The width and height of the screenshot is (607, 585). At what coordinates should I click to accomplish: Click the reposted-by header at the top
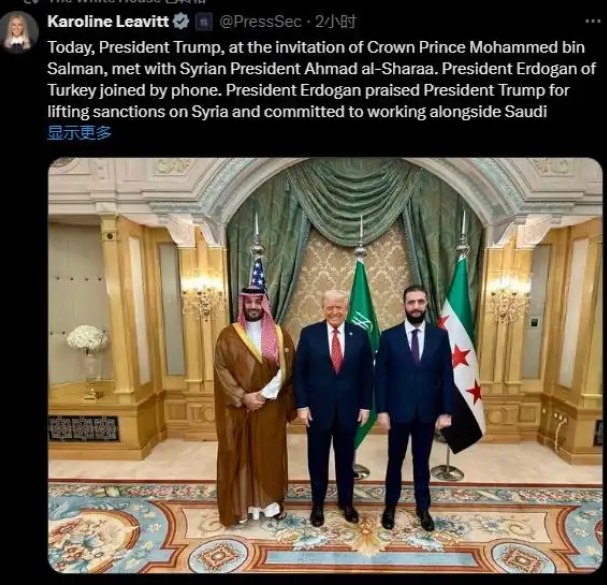point(126,1)
